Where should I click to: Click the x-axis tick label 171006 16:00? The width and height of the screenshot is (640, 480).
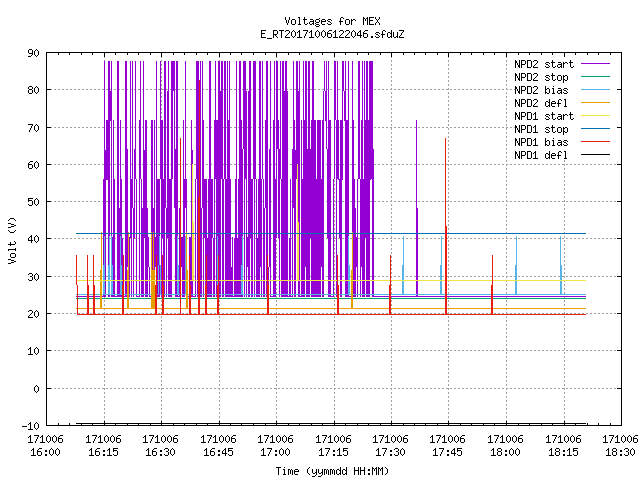click(x=45, y=446)
